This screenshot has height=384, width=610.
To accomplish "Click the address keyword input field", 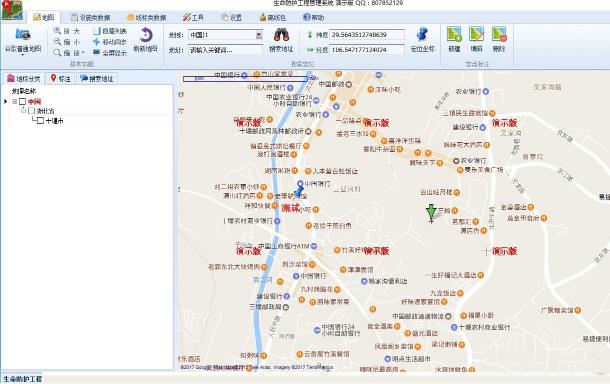I will click(x=226, y=50).
